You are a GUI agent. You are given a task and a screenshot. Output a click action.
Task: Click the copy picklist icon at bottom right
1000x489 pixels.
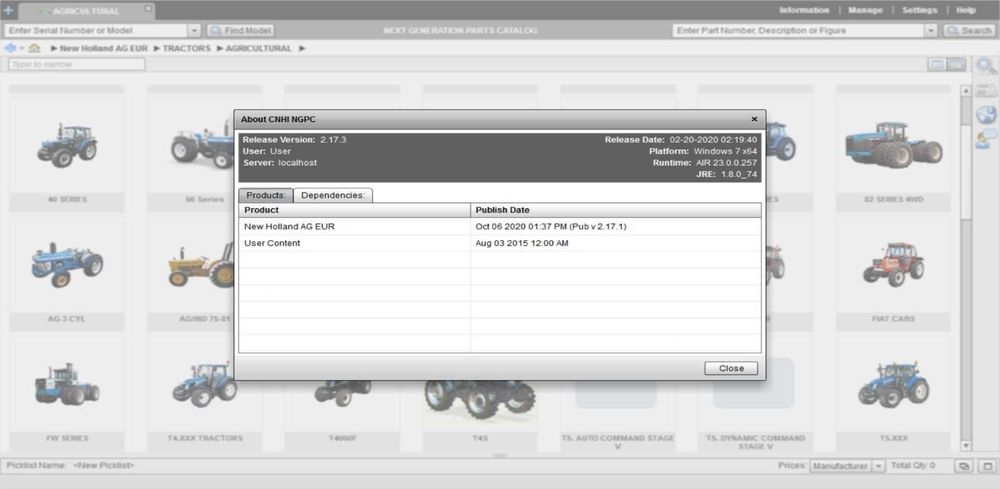tap(962, 466)
